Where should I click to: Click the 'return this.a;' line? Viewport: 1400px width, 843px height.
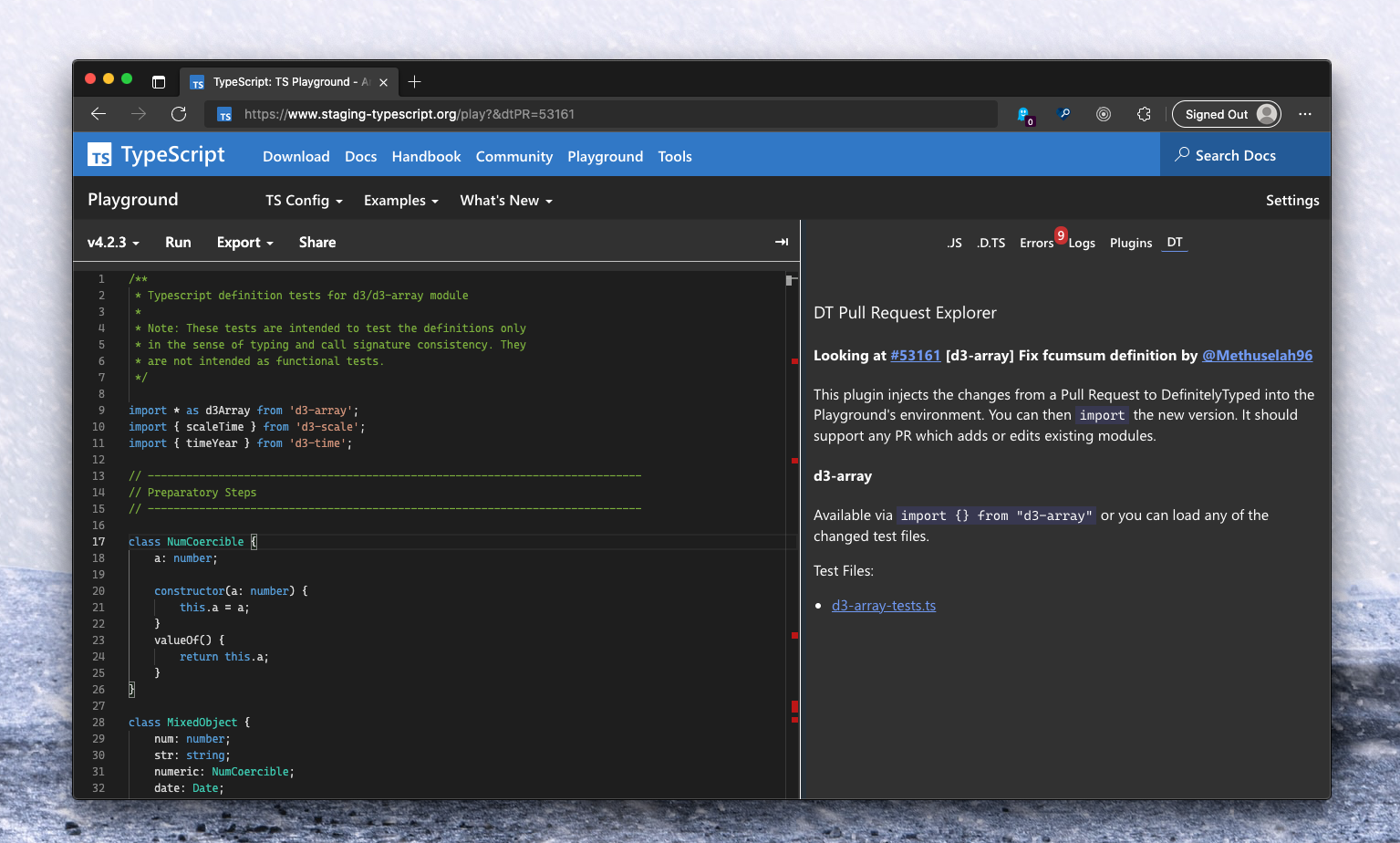pyautogui.click(x=224, y=657)
